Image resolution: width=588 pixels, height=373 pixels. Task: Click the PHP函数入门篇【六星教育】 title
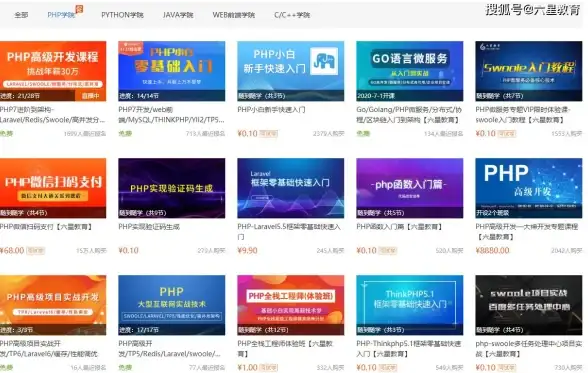click(399, 226)
